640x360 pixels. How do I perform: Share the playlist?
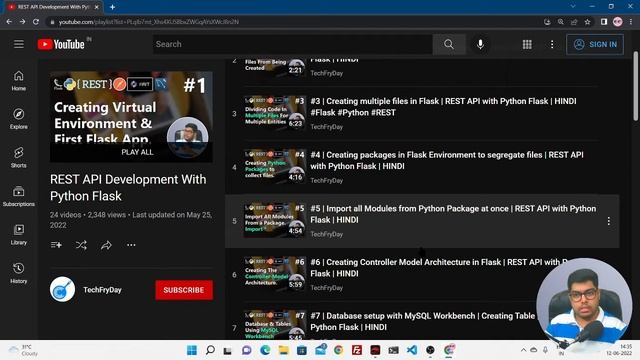[106, 245]
